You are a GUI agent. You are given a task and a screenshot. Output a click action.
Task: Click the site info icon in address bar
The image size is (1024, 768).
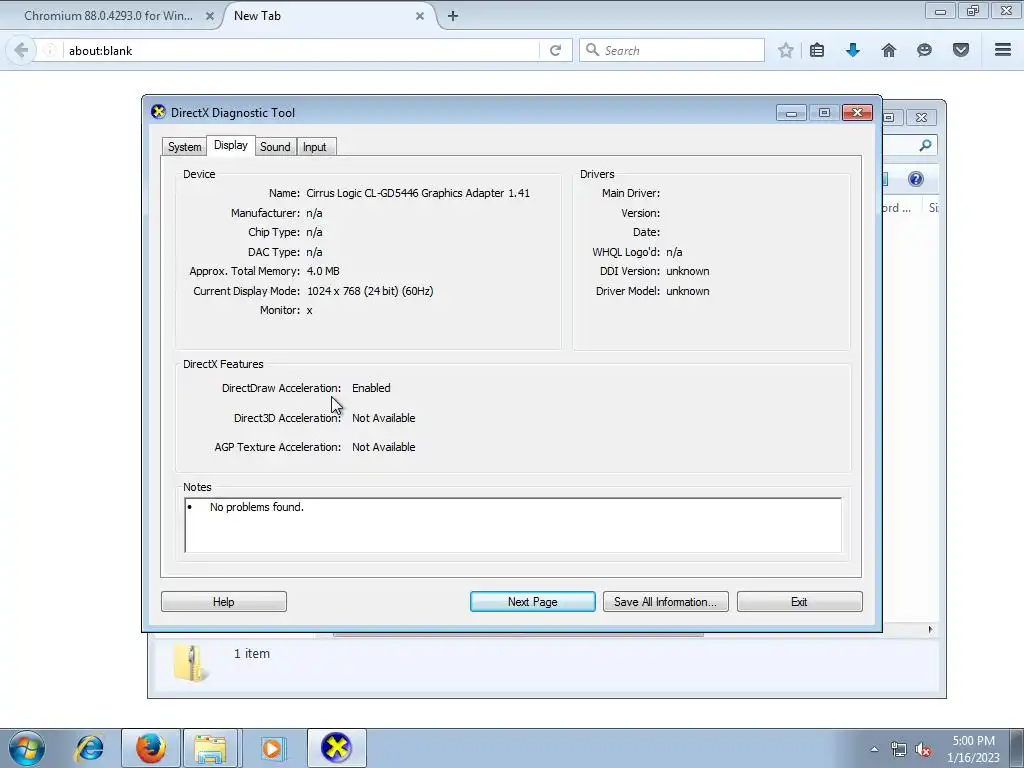[x=50, y=50]
